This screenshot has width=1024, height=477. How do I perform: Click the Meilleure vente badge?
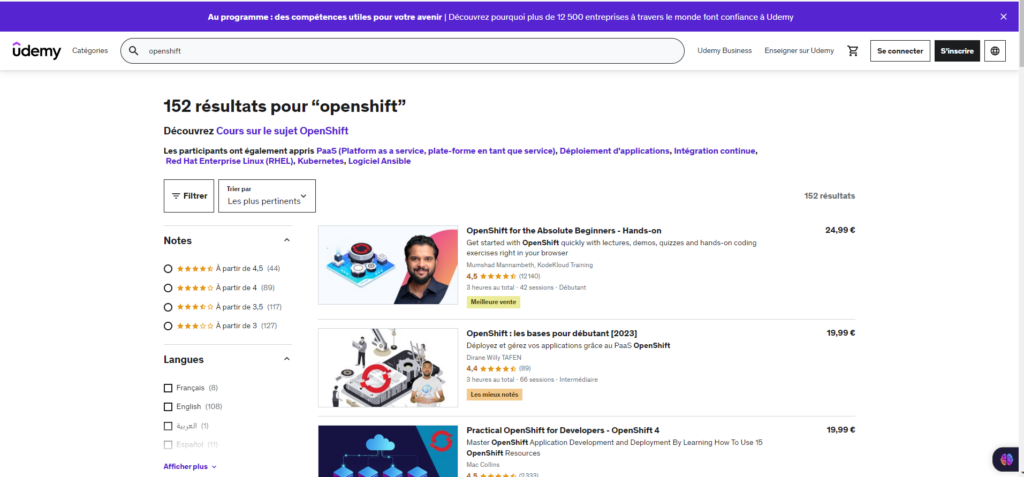[493, 302]
